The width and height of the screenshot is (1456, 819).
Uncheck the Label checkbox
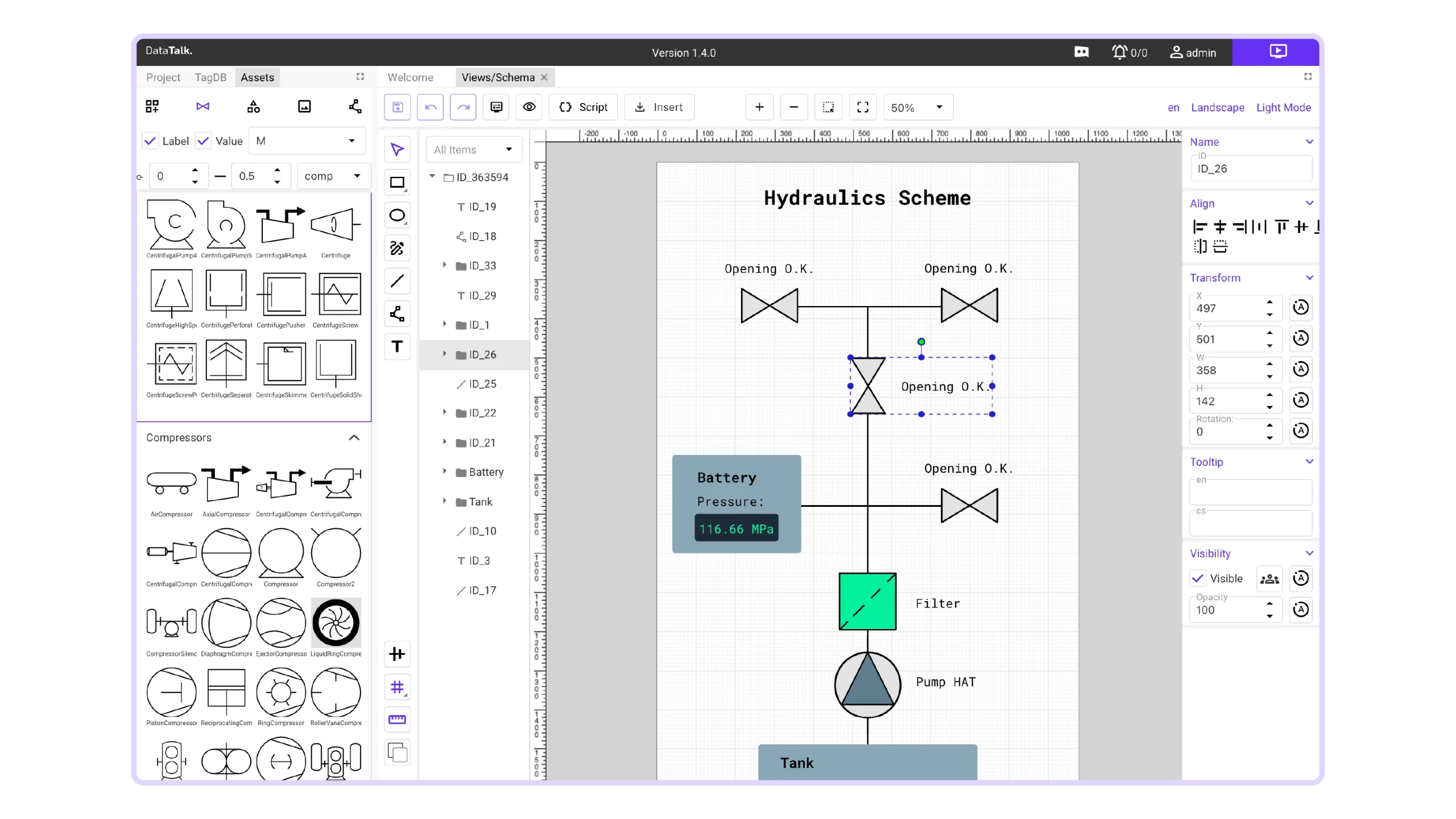click(150, 140)
